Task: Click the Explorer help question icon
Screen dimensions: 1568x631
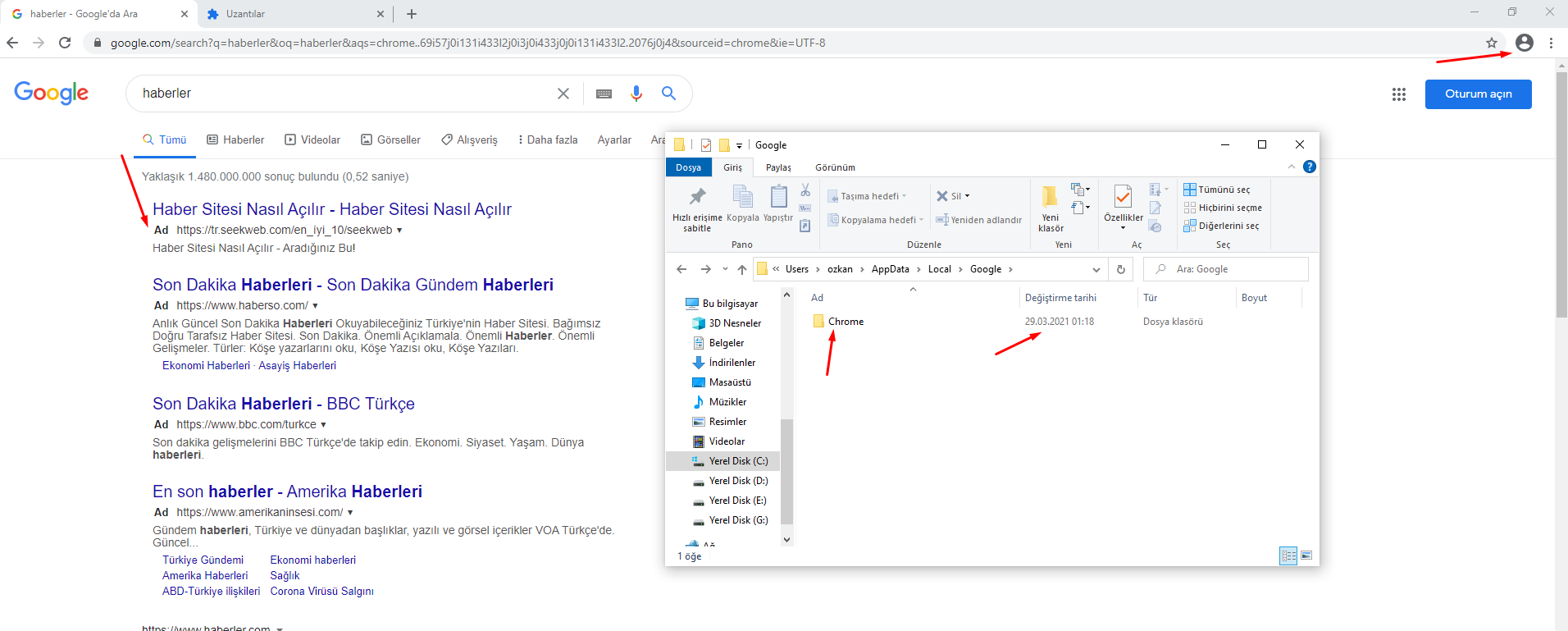Action: pyautogui.click(x=1310, y=167)
